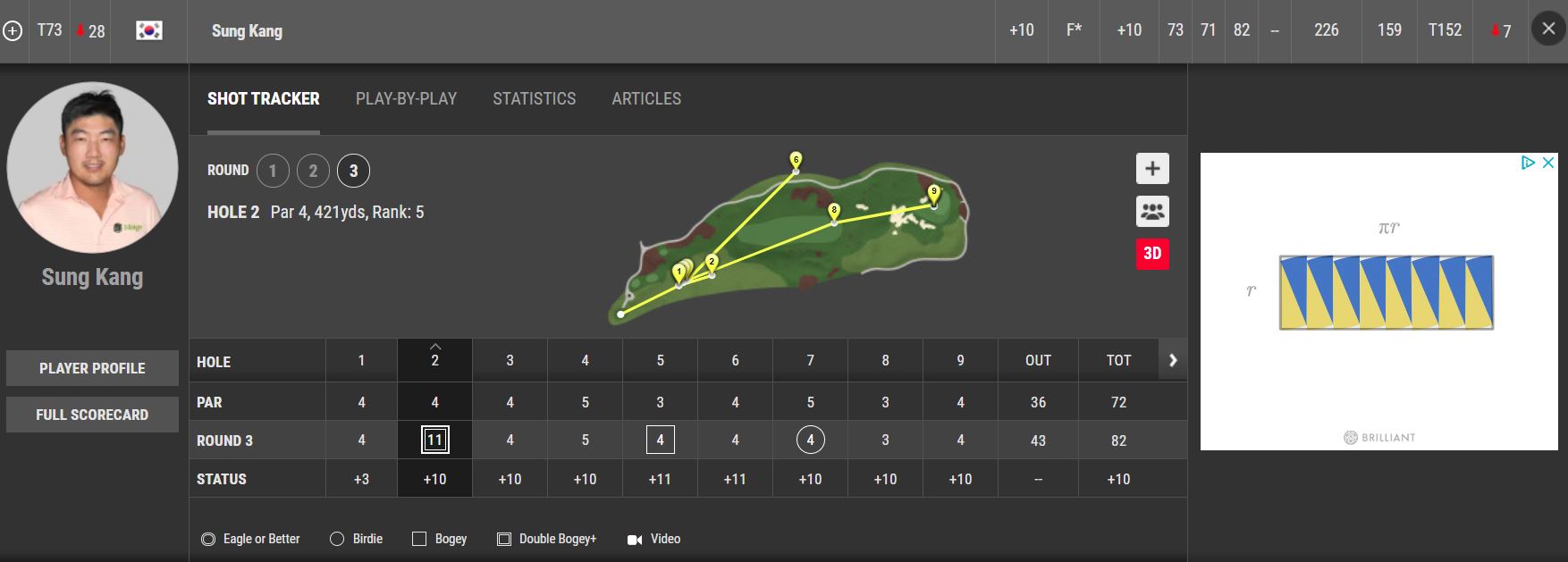Show next holes with scorecard arrow
This screenshot has width=1568, height=562.
(x=1173, y=360)
